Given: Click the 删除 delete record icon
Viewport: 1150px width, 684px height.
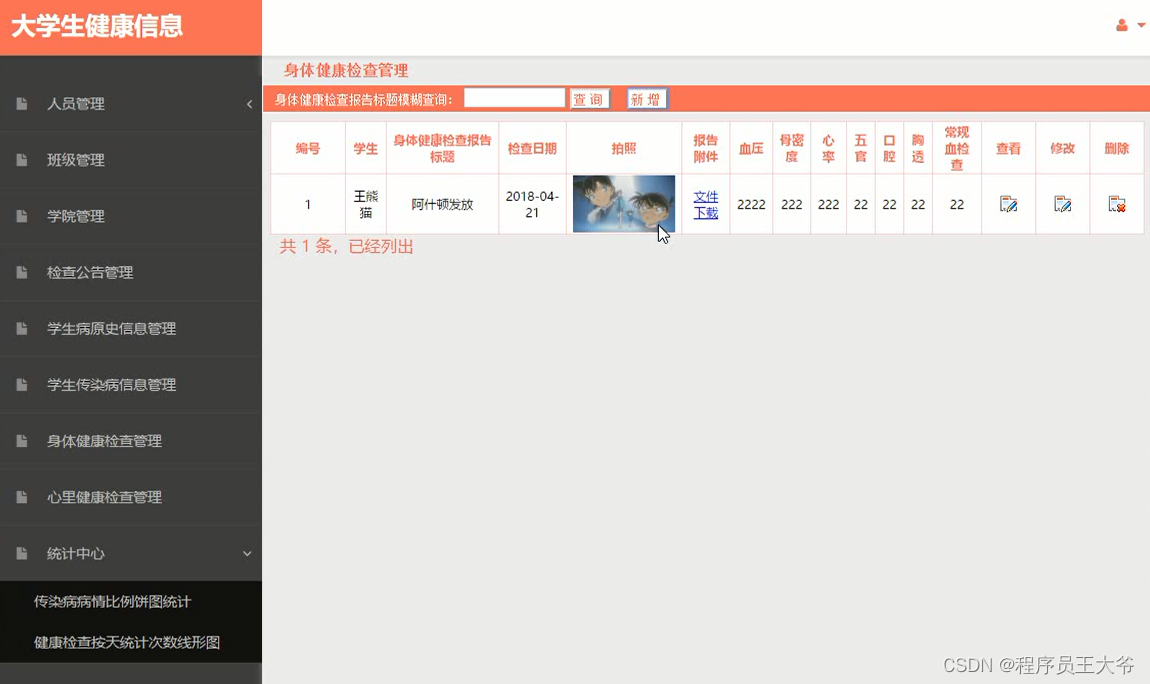Looking at the screenshot, I should point(1117,204).
